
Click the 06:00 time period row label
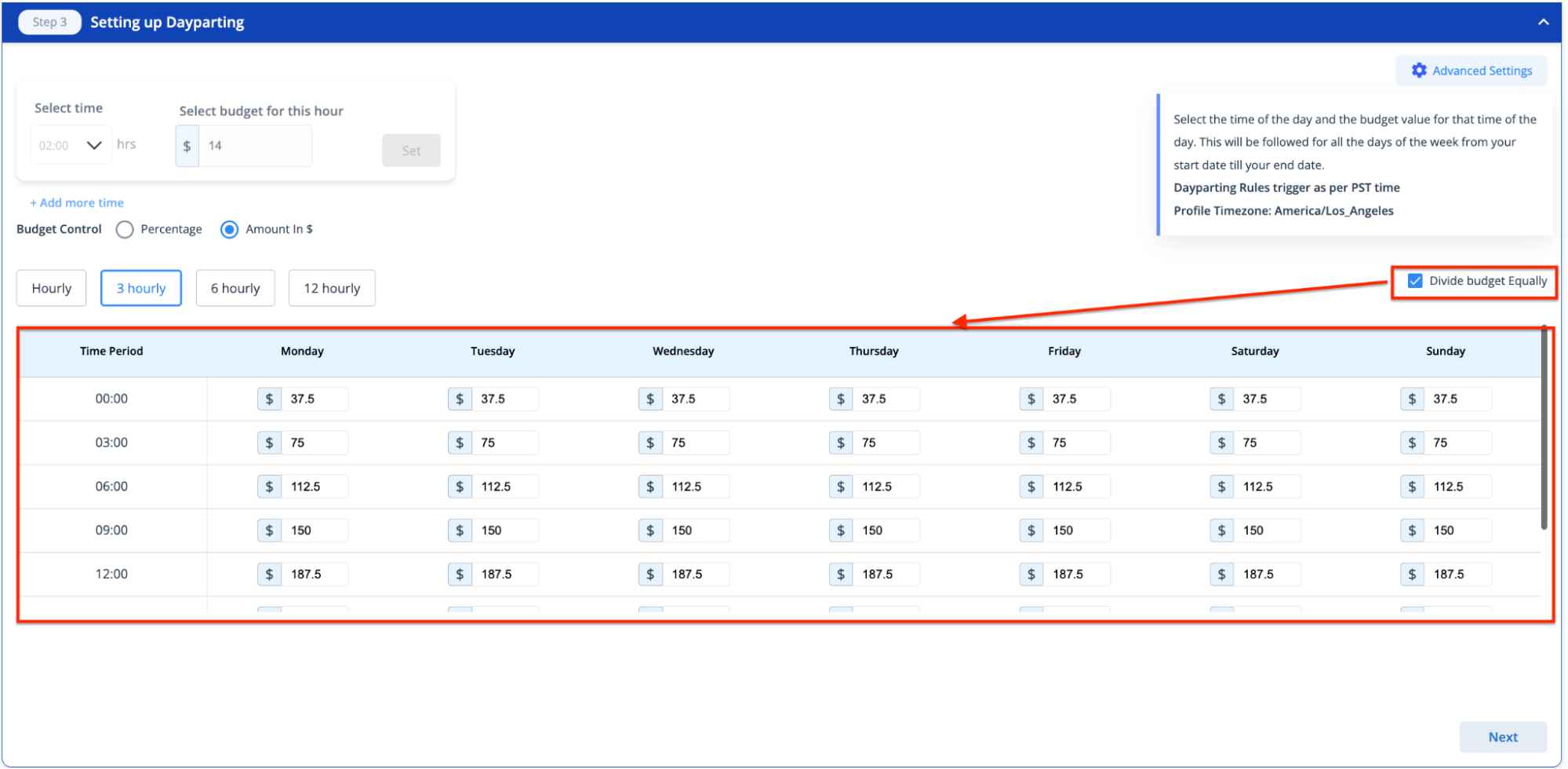click(x=111, y=487)
